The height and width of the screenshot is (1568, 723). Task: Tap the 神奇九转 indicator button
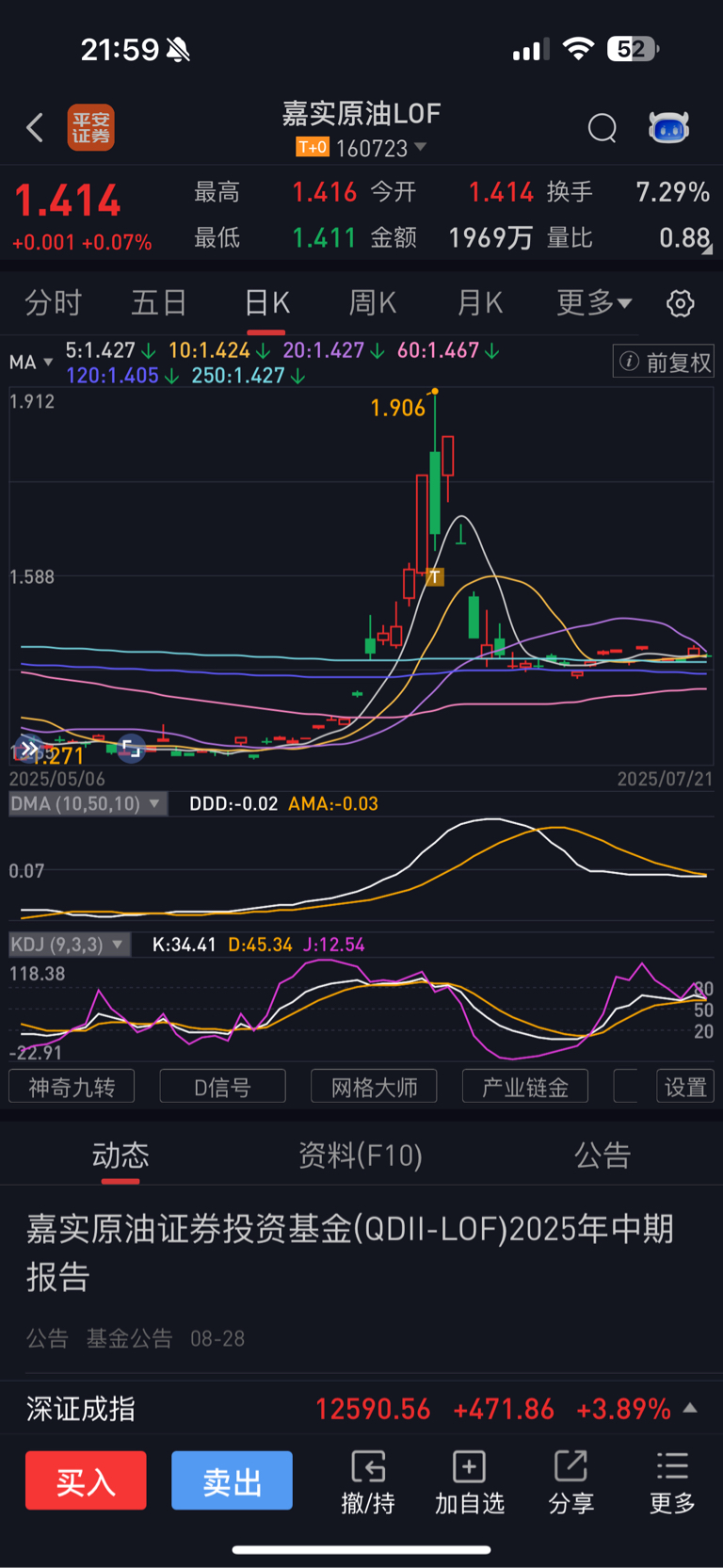72,1087
